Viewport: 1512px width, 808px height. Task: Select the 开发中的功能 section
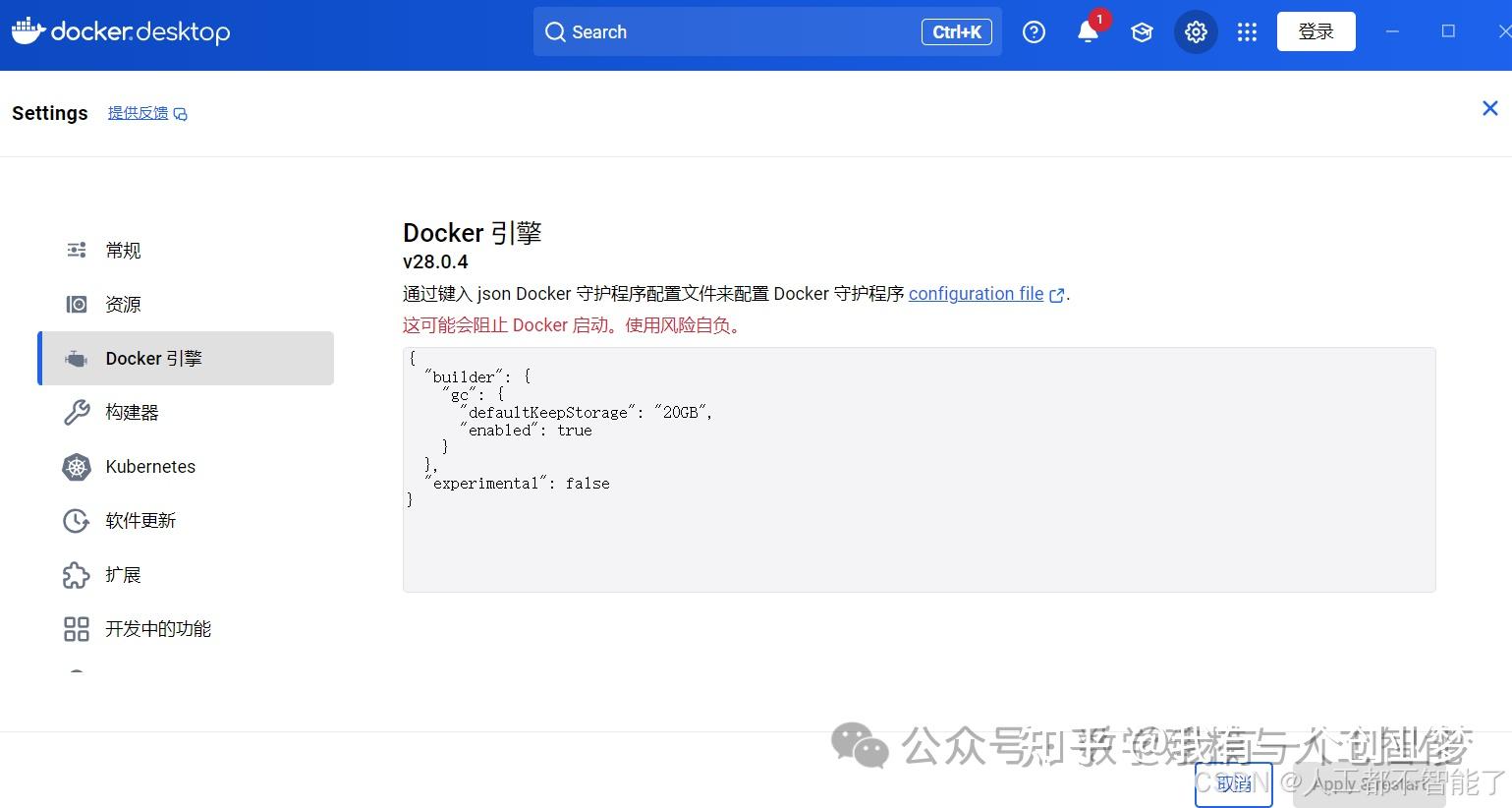[159, 629]
